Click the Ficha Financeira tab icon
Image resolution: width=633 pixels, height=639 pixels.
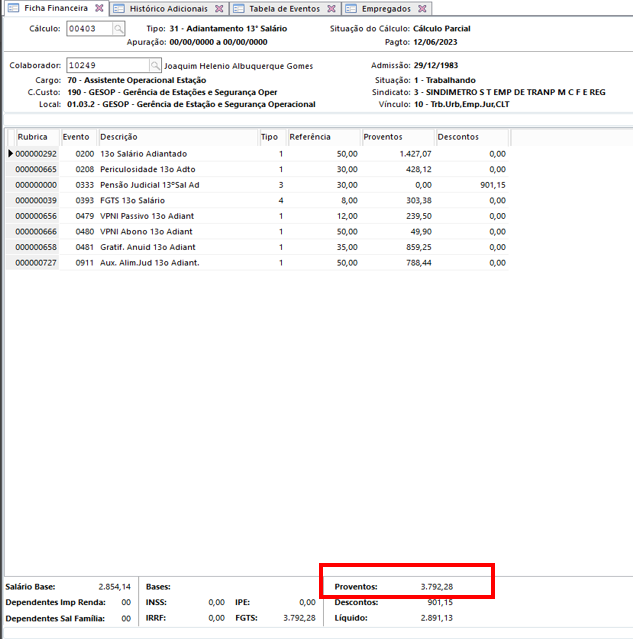tap(13, 8)
